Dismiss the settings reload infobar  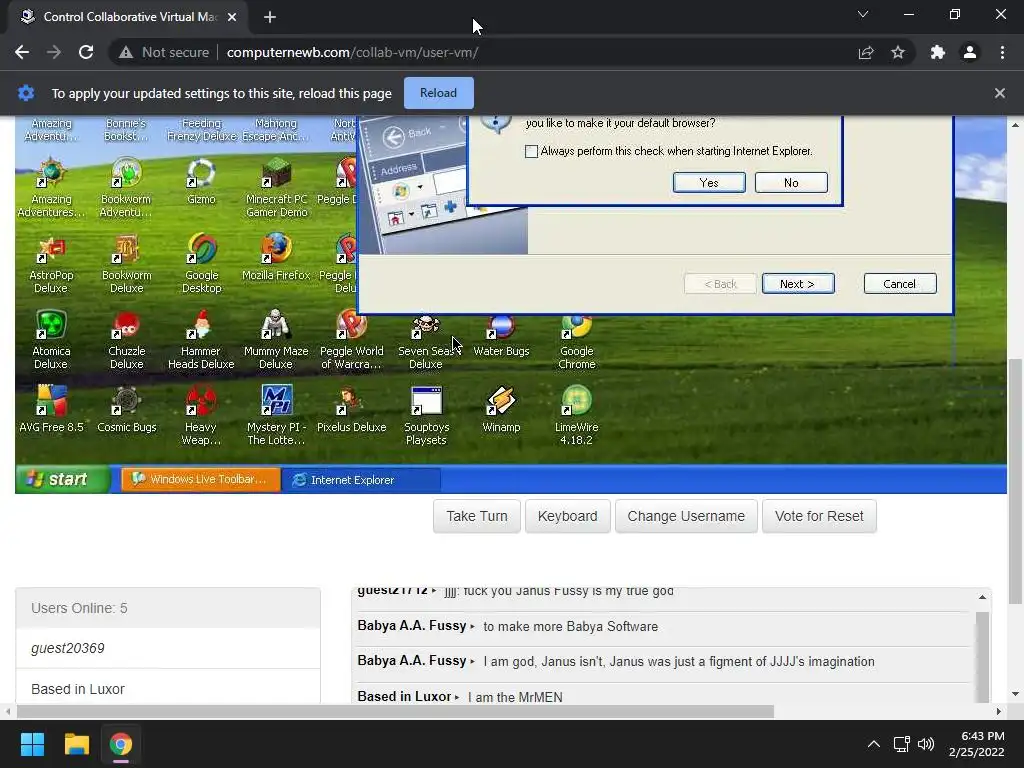click(999, 93)
